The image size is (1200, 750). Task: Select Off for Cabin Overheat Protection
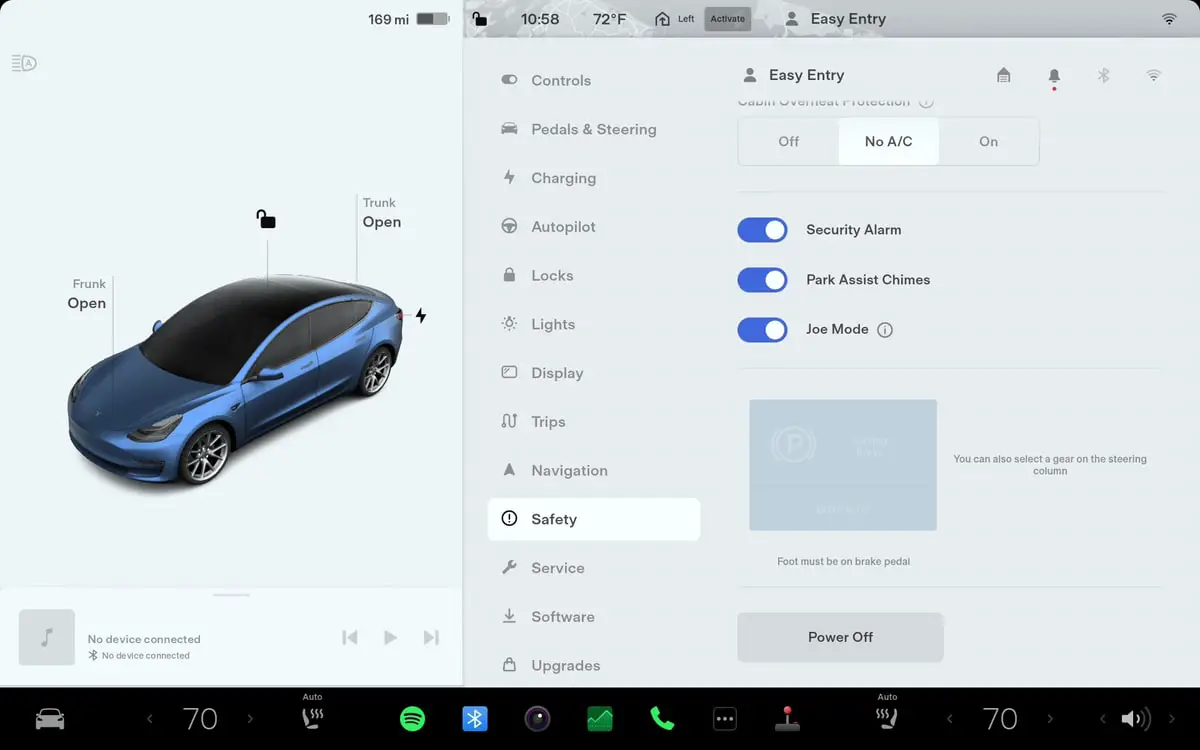tap(788, 141)
